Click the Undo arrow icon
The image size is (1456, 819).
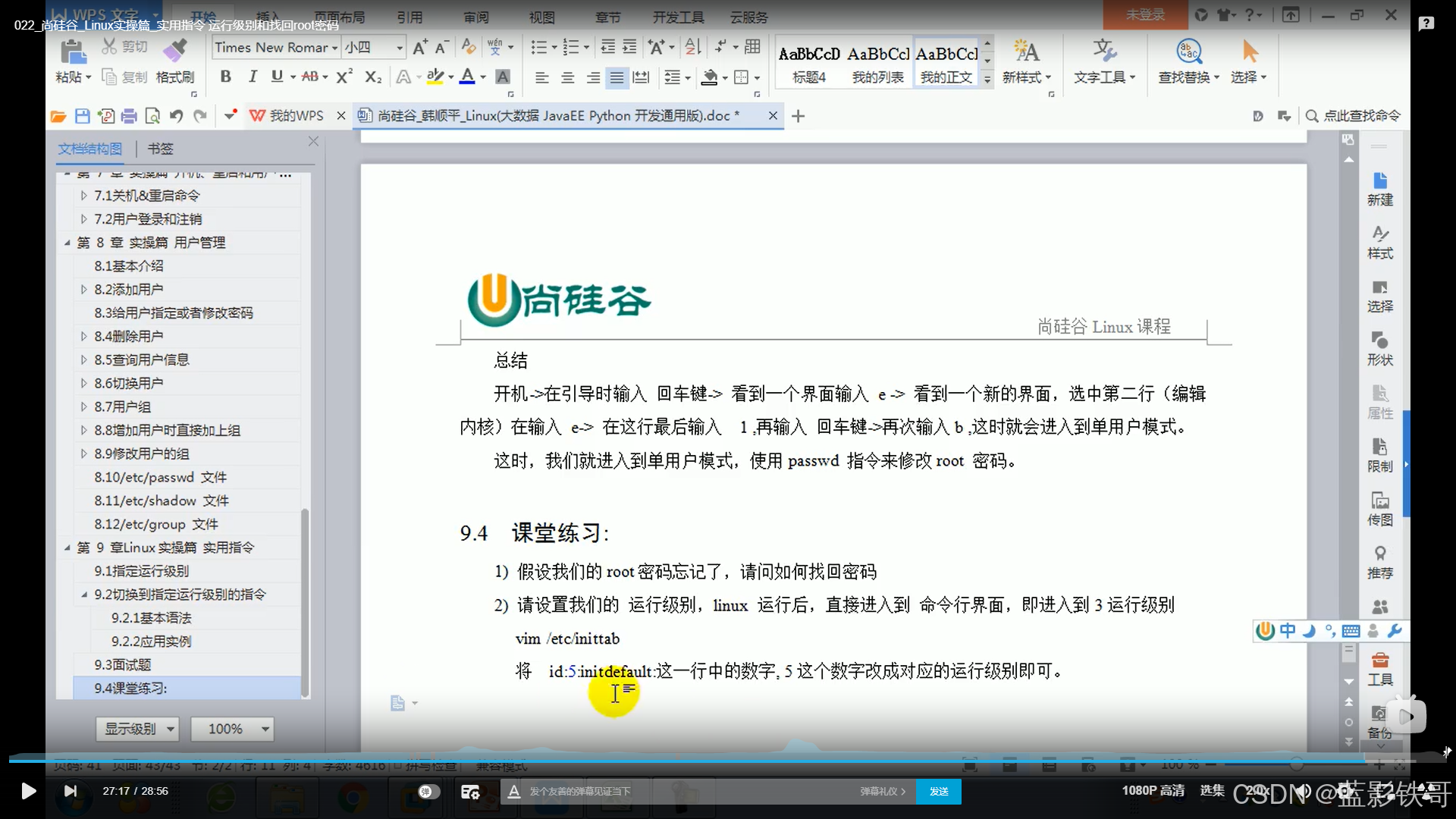[176, 116]
